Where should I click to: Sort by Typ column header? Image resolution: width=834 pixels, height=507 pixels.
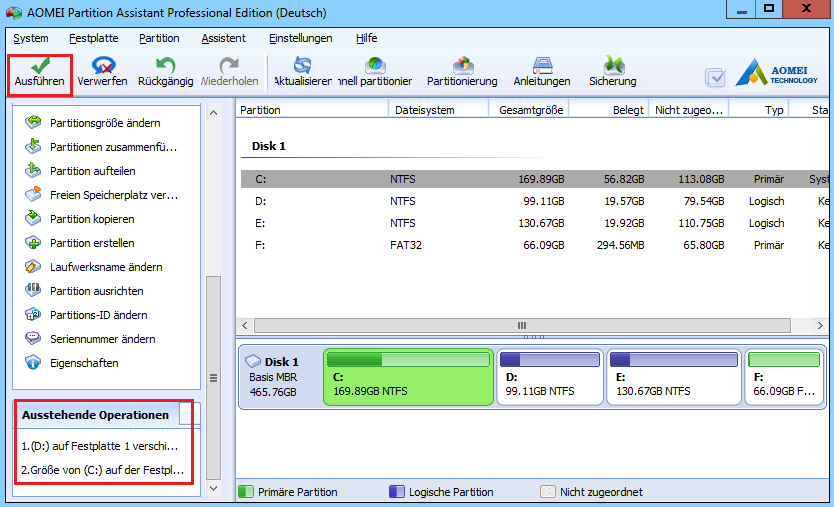pyautogui.click(x=758, y=110)
